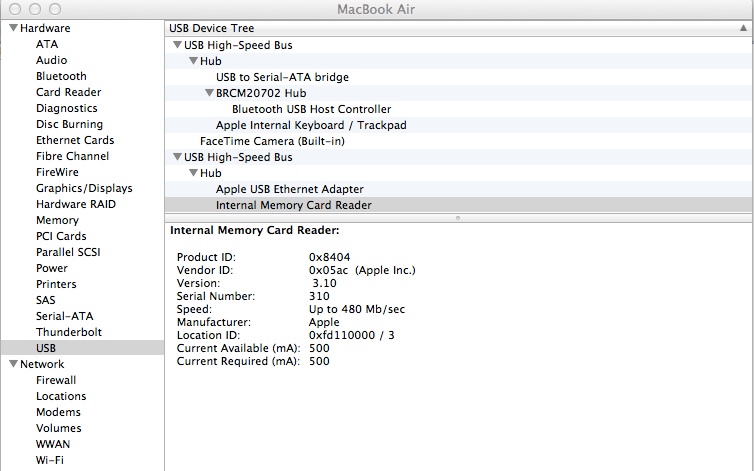754x471 pixels.
Task: Close the MacBook Air window
Action: tap(15, 9)
